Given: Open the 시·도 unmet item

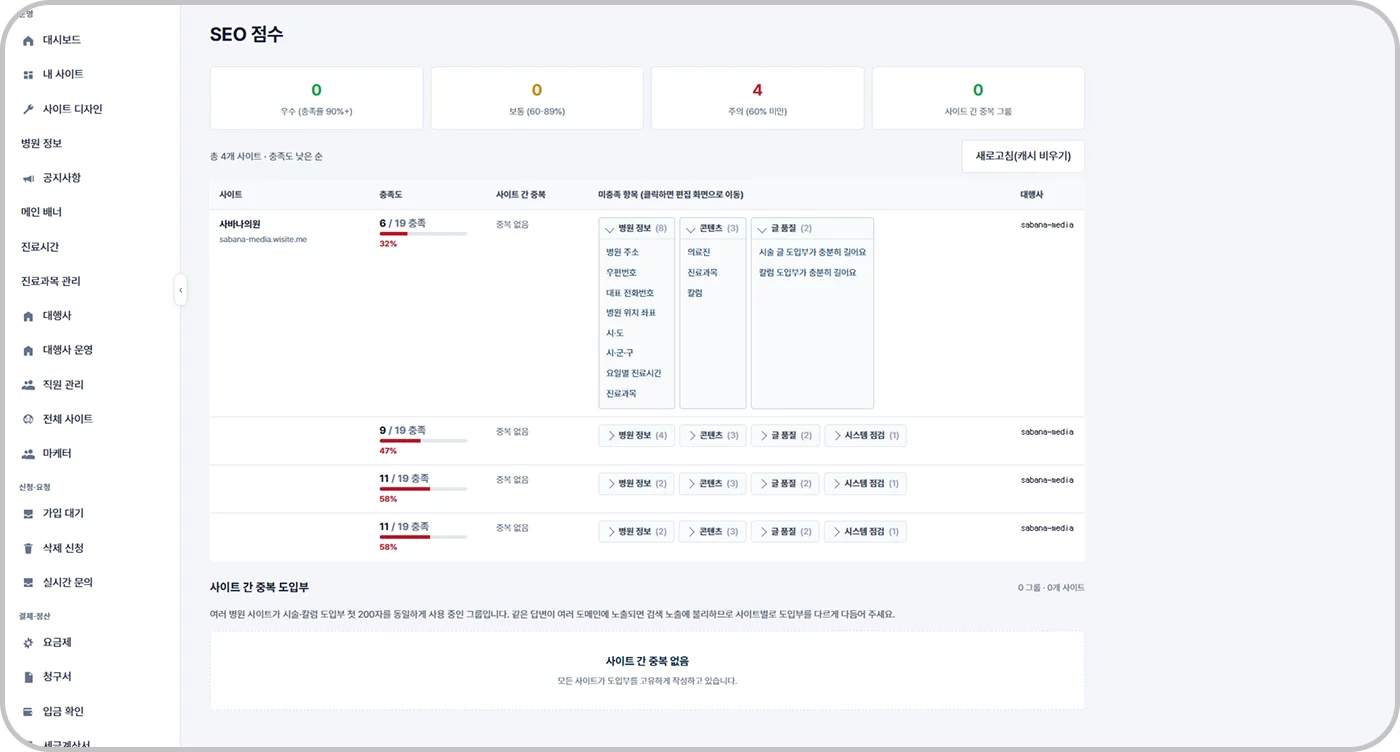Looking at the screenshot, I should [x=615, y=333].
